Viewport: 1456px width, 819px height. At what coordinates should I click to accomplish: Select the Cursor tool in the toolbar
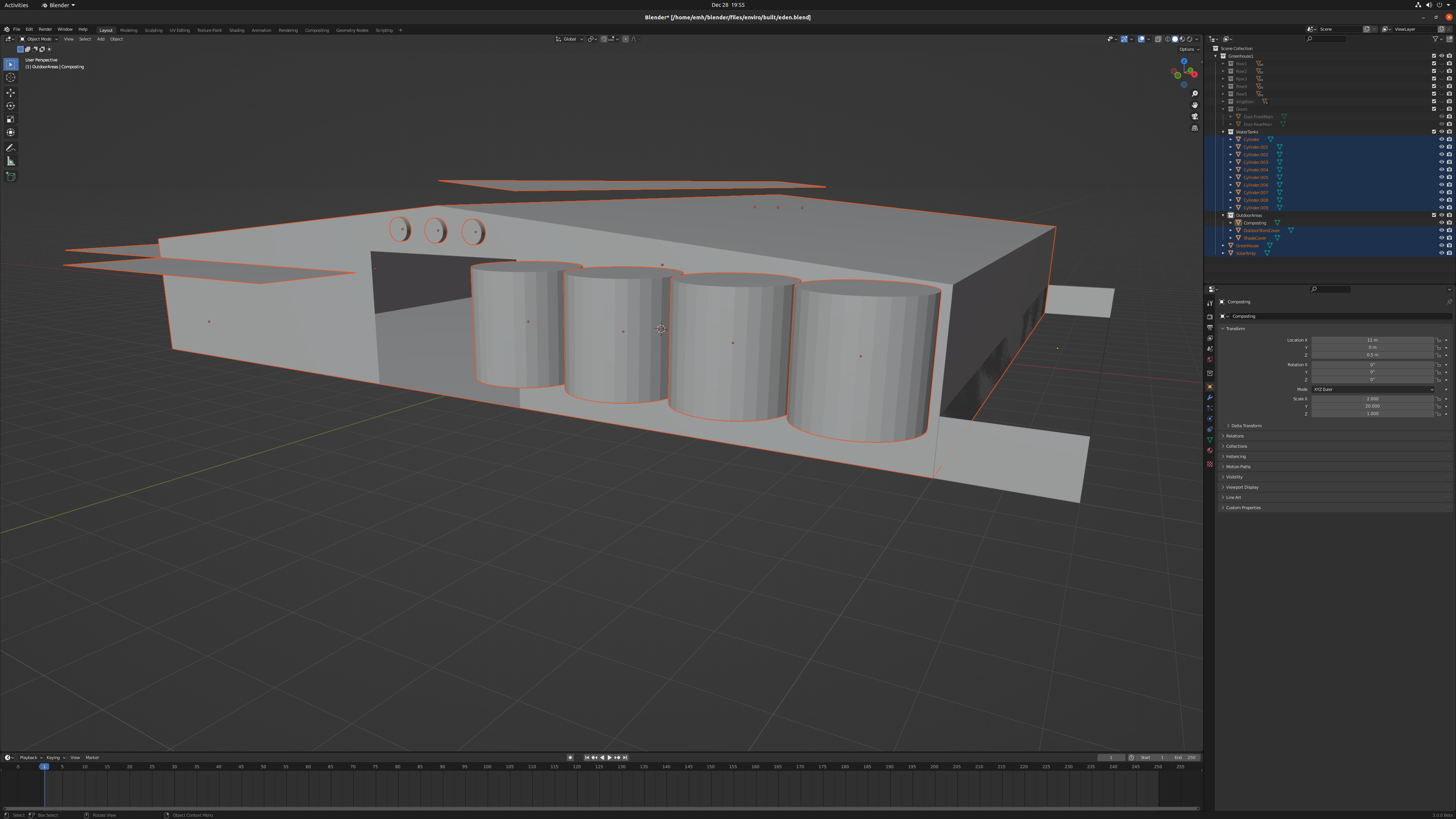point(11,77)
